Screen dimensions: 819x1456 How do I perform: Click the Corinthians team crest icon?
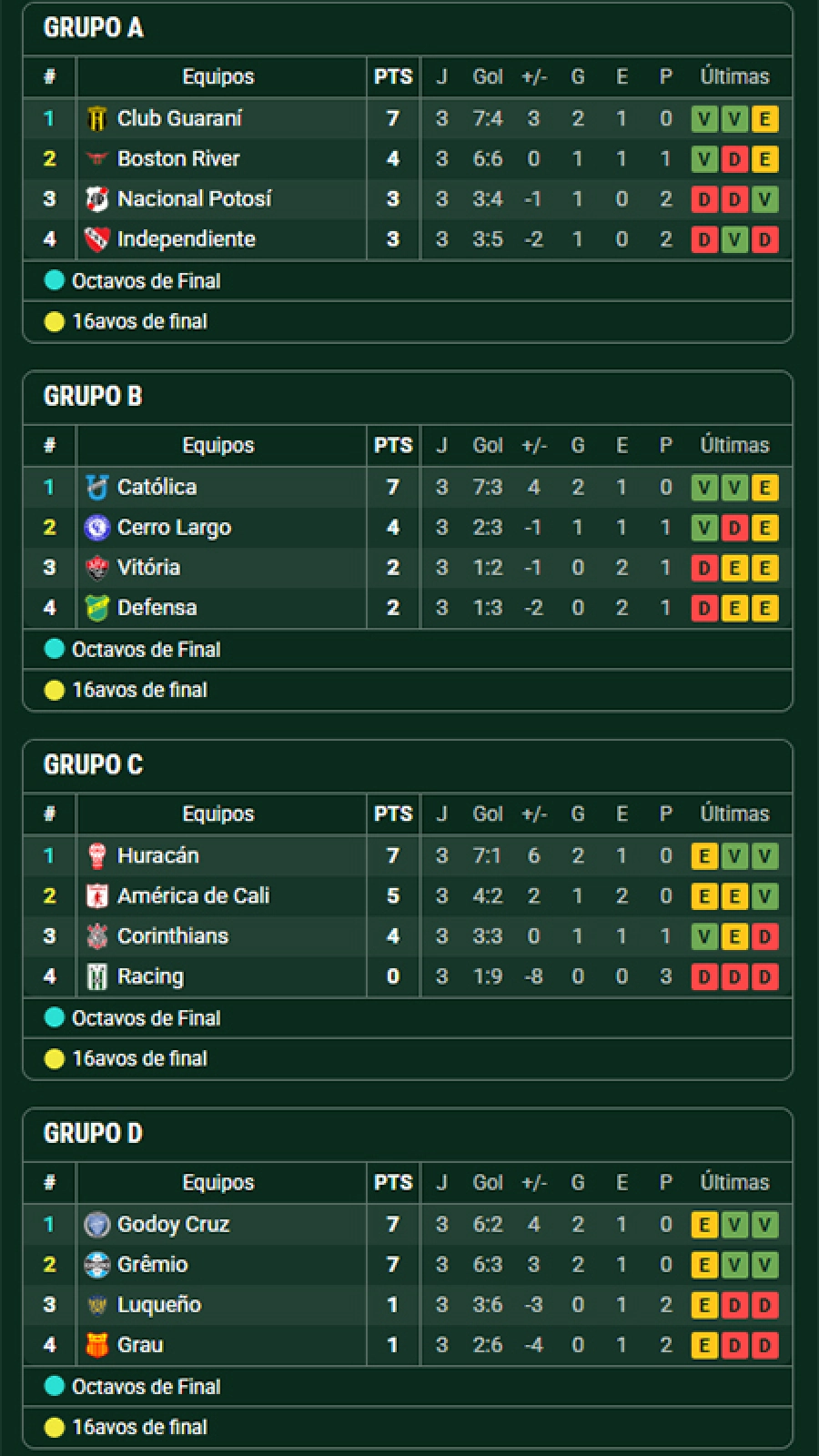pyautogui.click(x=96, y=936)
